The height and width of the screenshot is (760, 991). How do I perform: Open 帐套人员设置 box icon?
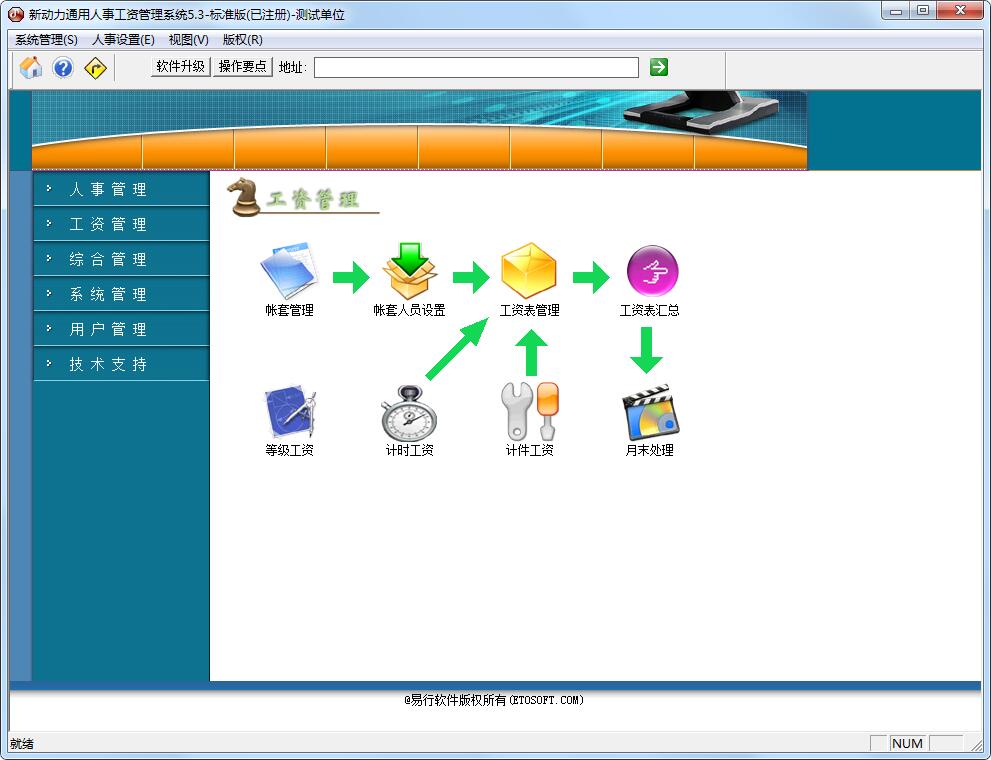pos(410,270)
